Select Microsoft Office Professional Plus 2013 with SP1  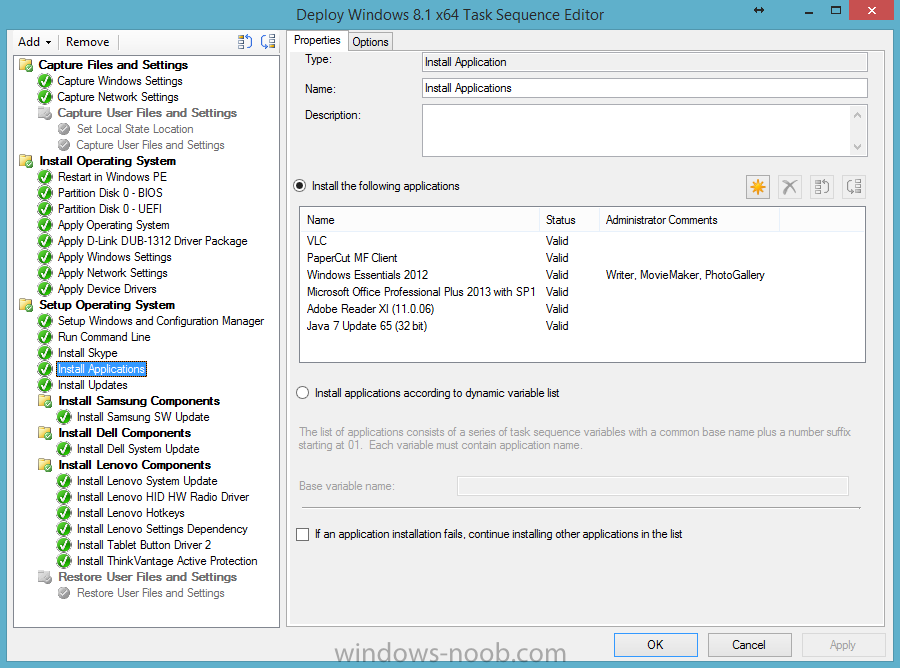point(582,292)
